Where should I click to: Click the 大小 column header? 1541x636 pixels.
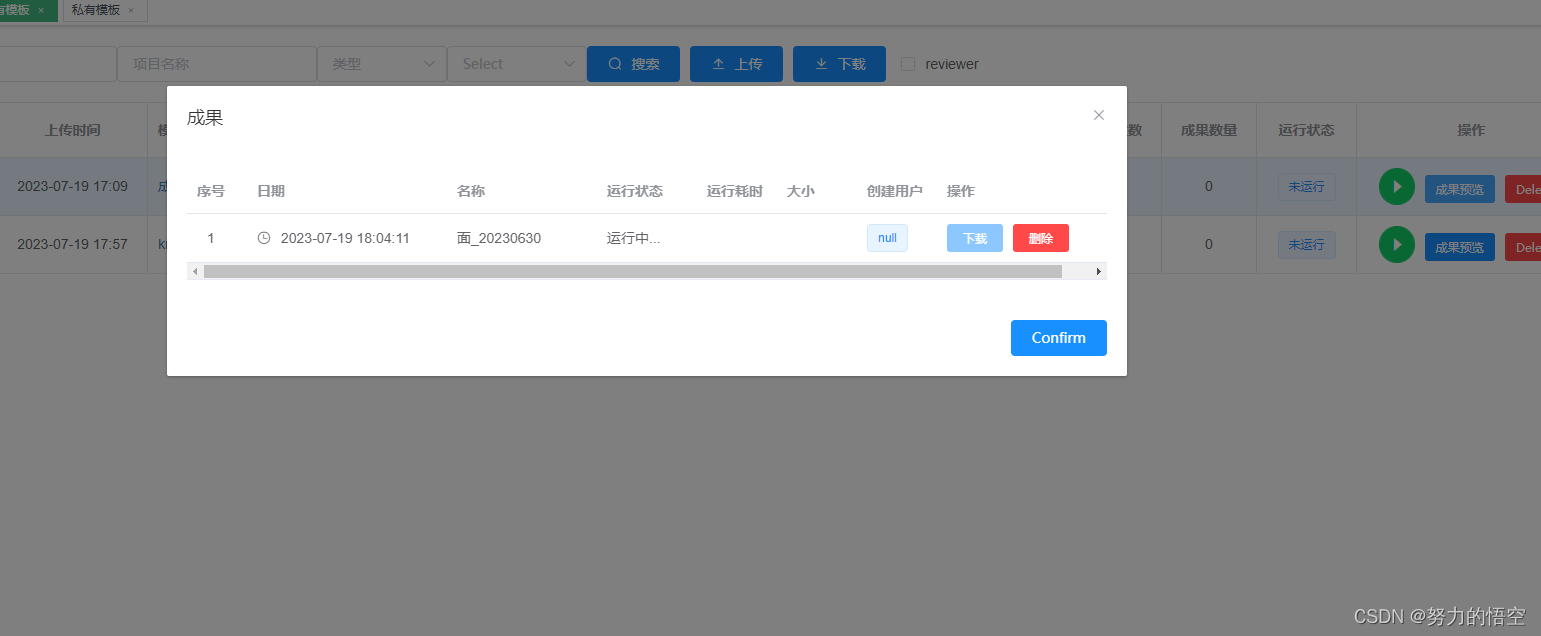801,191
